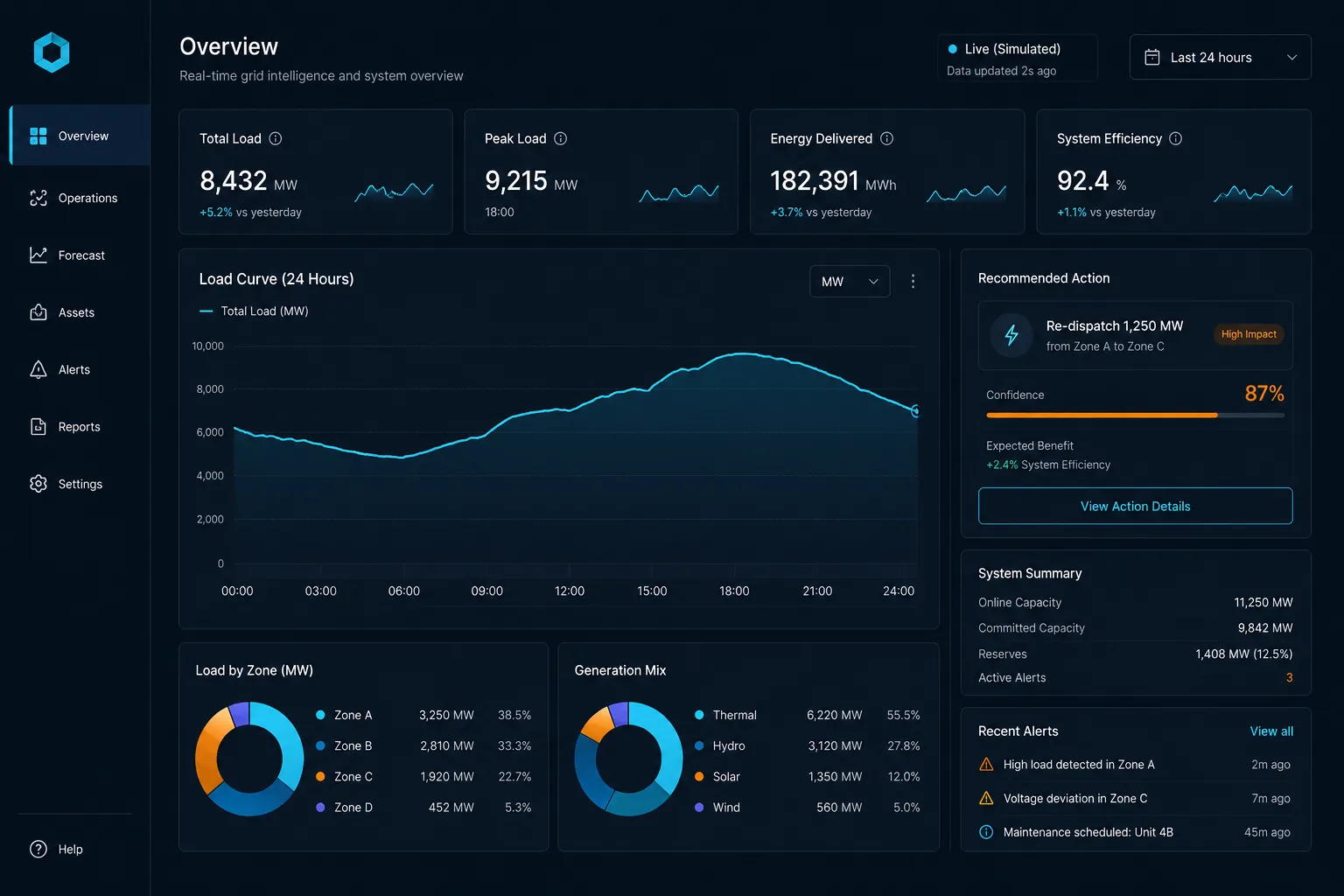Open Settings menu item
This screenshot has width=1344, height=896.
[80, 484]
